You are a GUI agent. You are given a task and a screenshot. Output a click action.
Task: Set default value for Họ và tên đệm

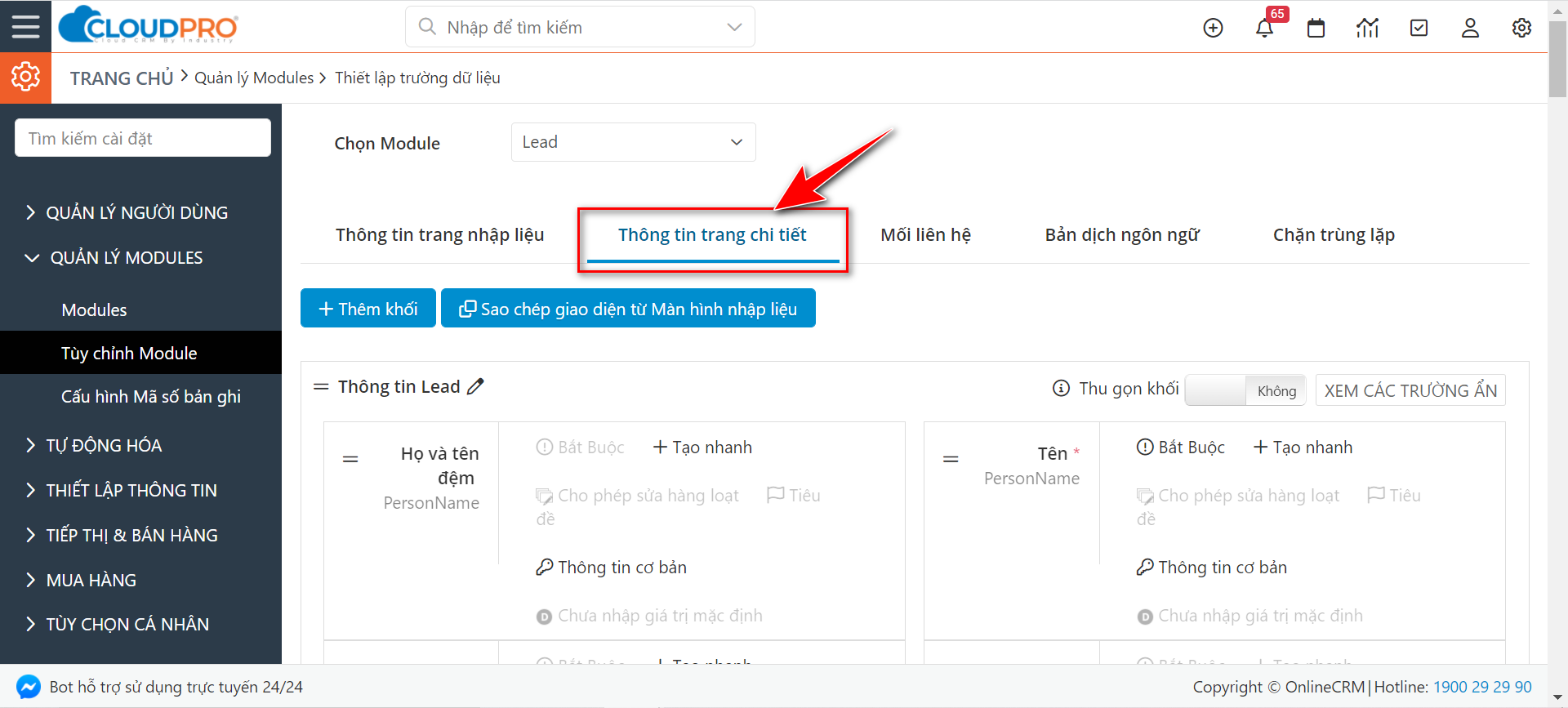click(x=649, y=616)
